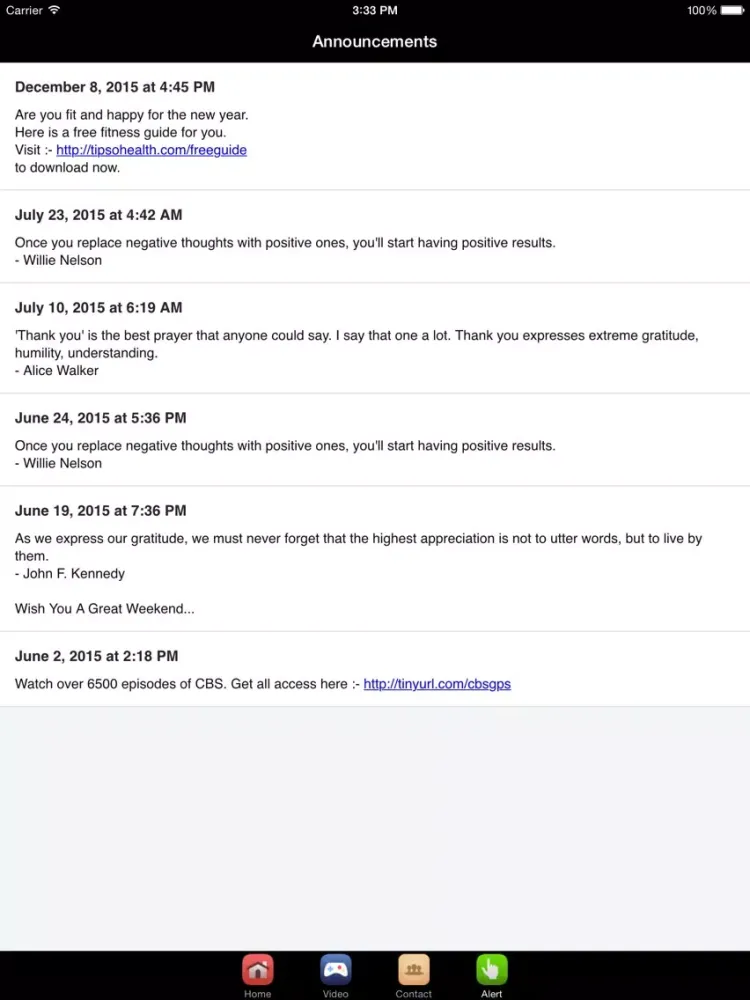Tap the 3:33 PM status bar clock
Screen dimensions: 750x1000
[x=374, y=10]
